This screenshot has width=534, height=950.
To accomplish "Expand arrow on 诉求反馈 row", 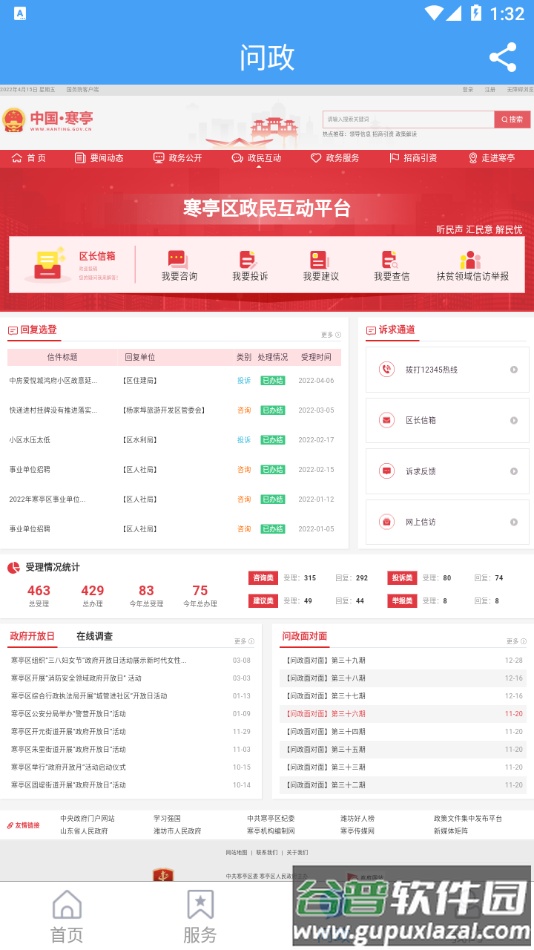I will [x=513, y=471].
